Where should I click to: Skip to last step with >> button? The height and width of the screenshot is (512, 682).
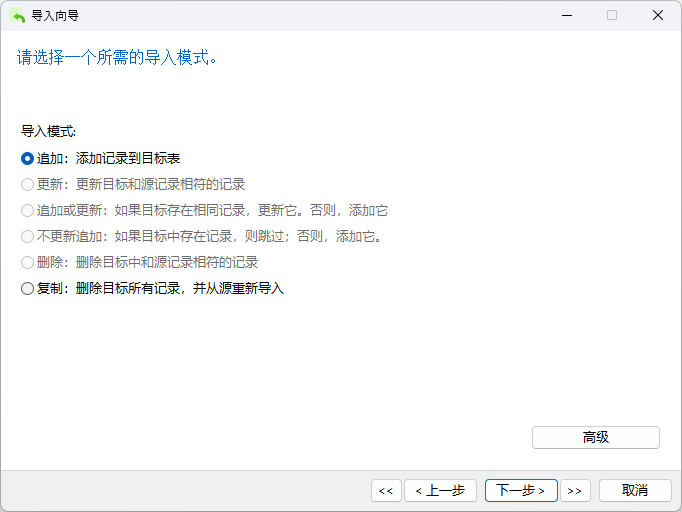pyautogui.click(x=573, y=490)
